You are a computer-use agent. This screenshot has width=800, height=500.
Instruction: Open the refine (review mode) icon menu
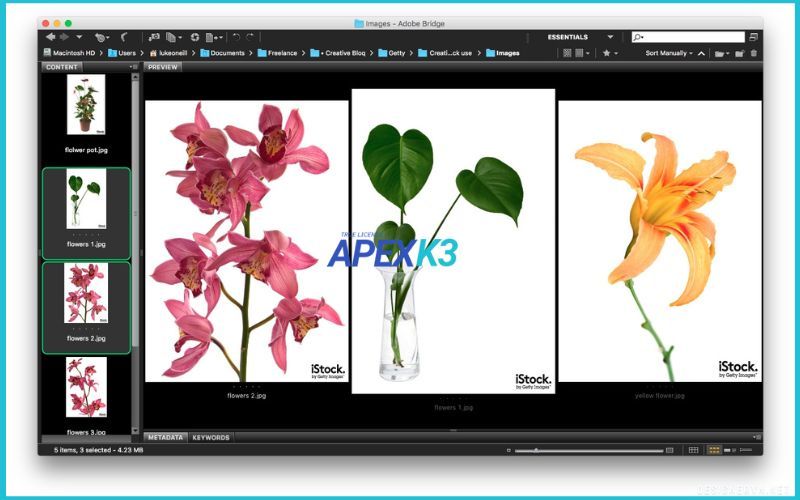174,37
